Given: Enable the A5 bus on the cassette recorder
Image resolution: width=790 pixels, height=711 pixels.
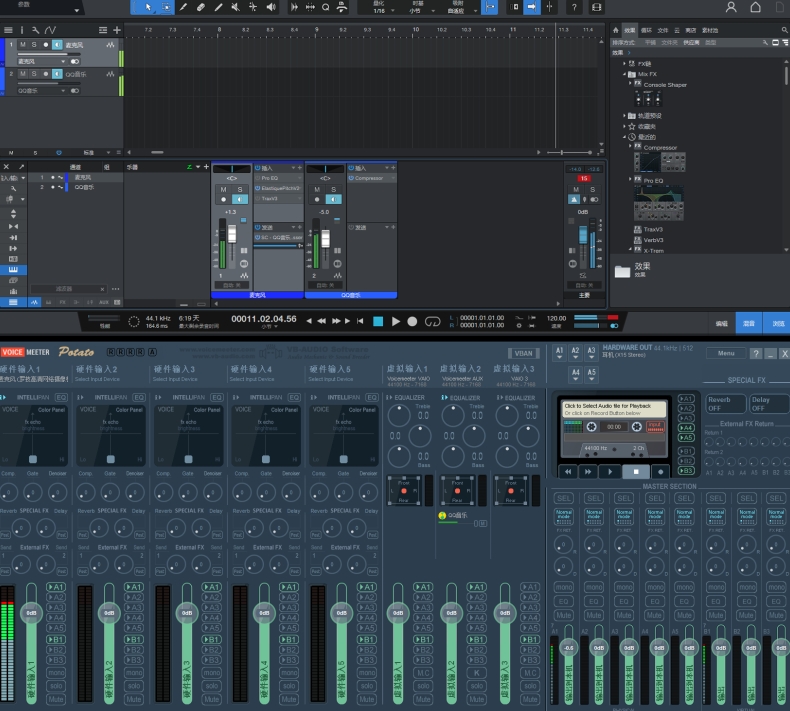Looking at the screenshot, I should [686, 437].
